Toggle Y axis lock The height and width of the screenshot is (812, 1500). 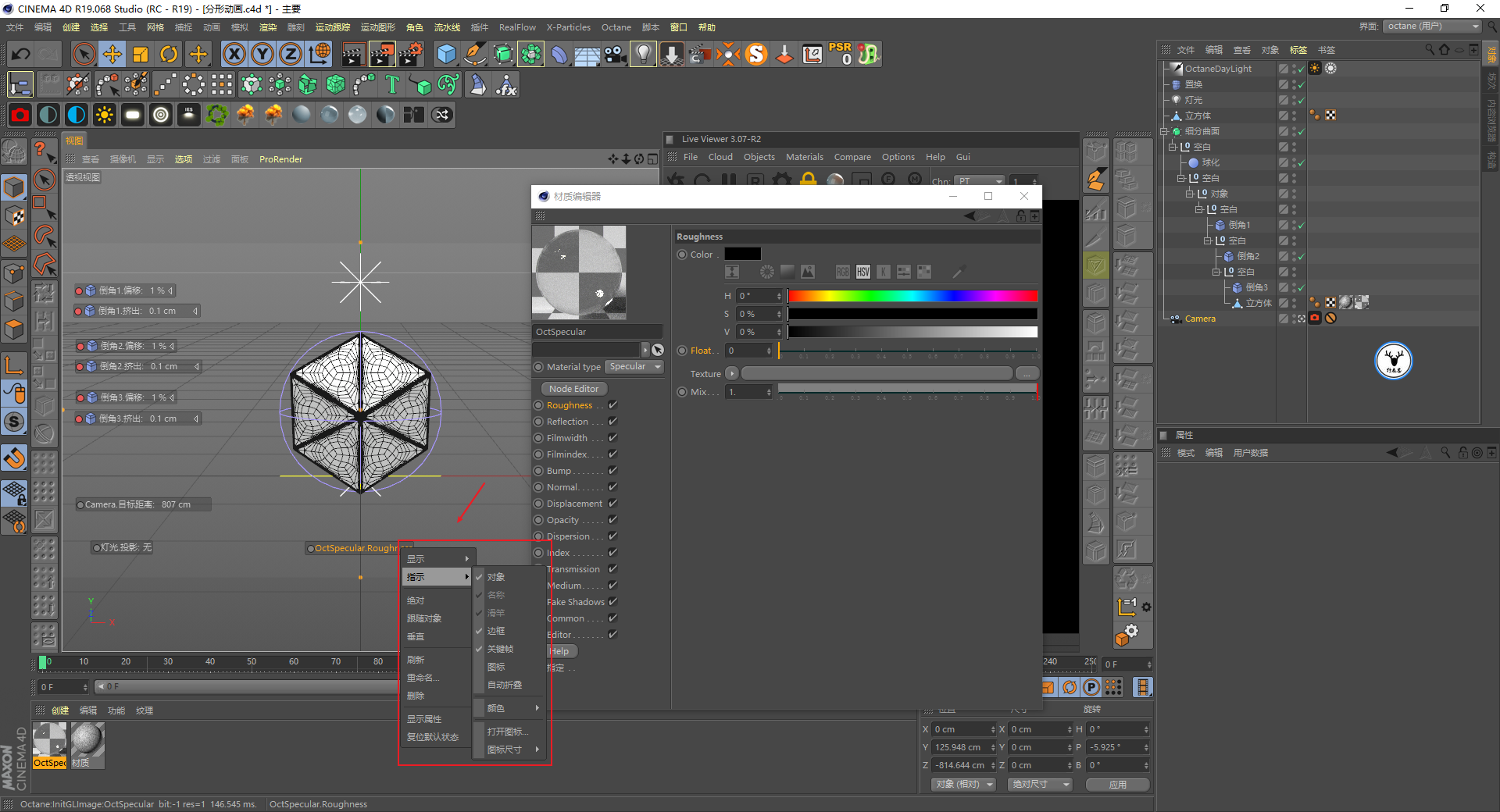tap(262, 54)
